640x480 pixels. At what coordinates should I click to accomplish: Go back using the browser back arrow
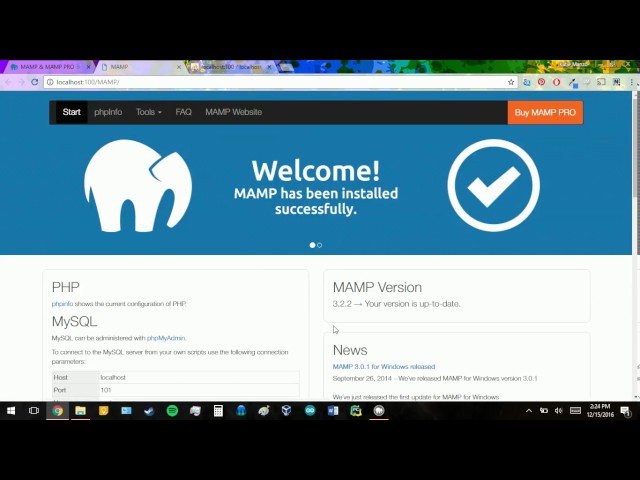coord(8,82)
